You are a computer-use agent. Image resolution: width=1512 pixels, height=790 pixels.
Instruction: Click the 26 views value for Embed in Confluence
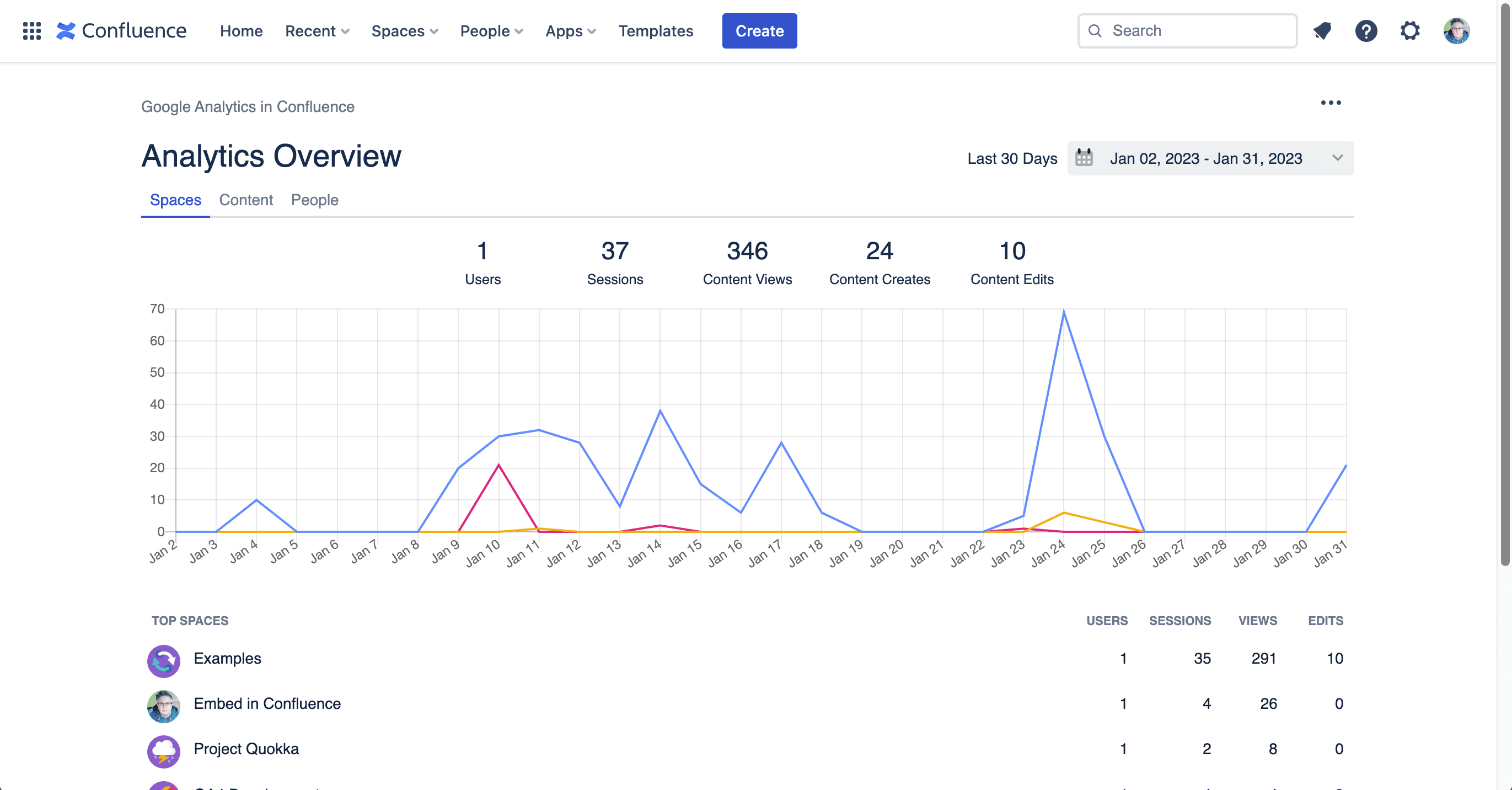[x=1268, y=703]
